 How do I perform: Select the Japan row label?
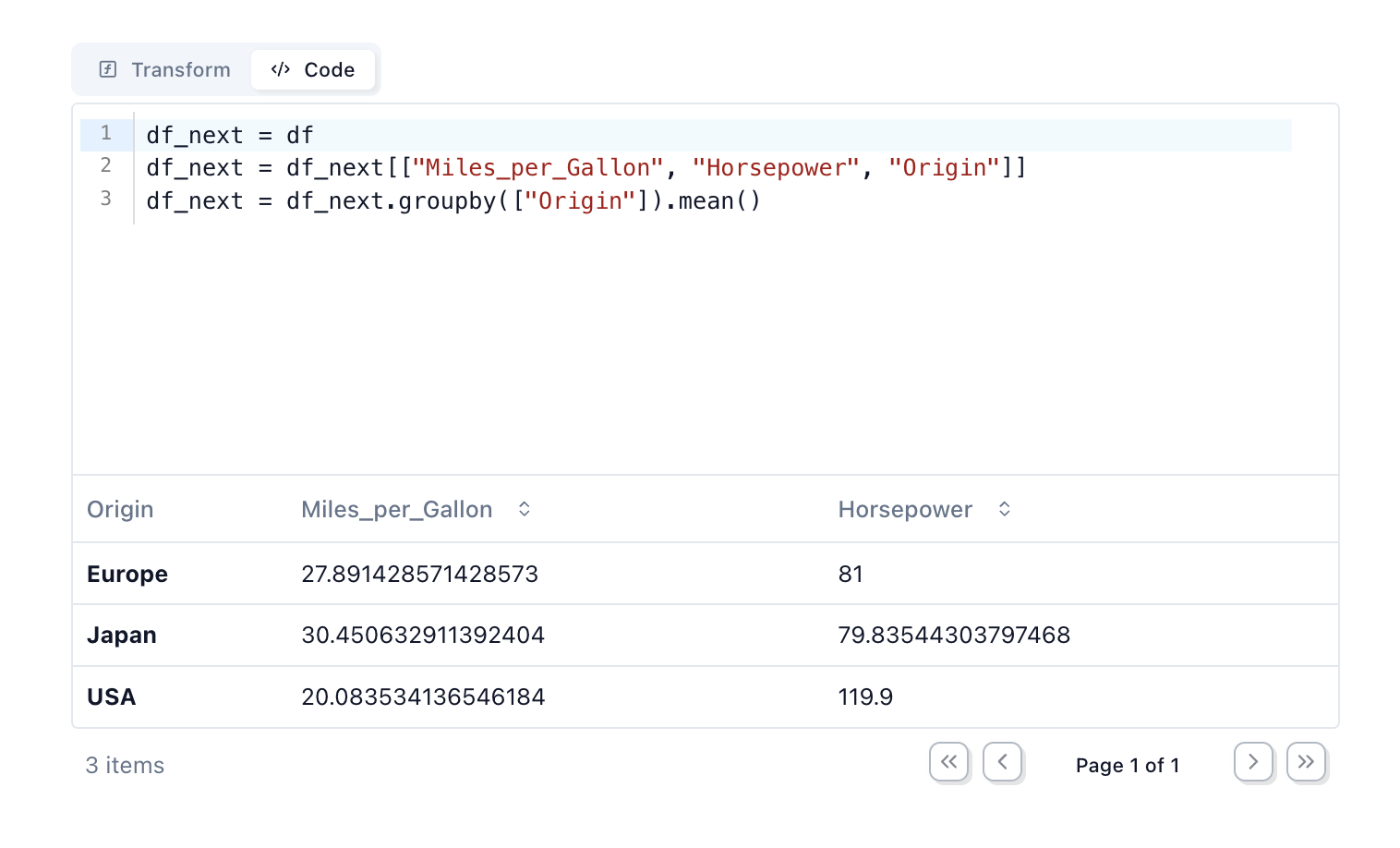(x=122, y=636)
